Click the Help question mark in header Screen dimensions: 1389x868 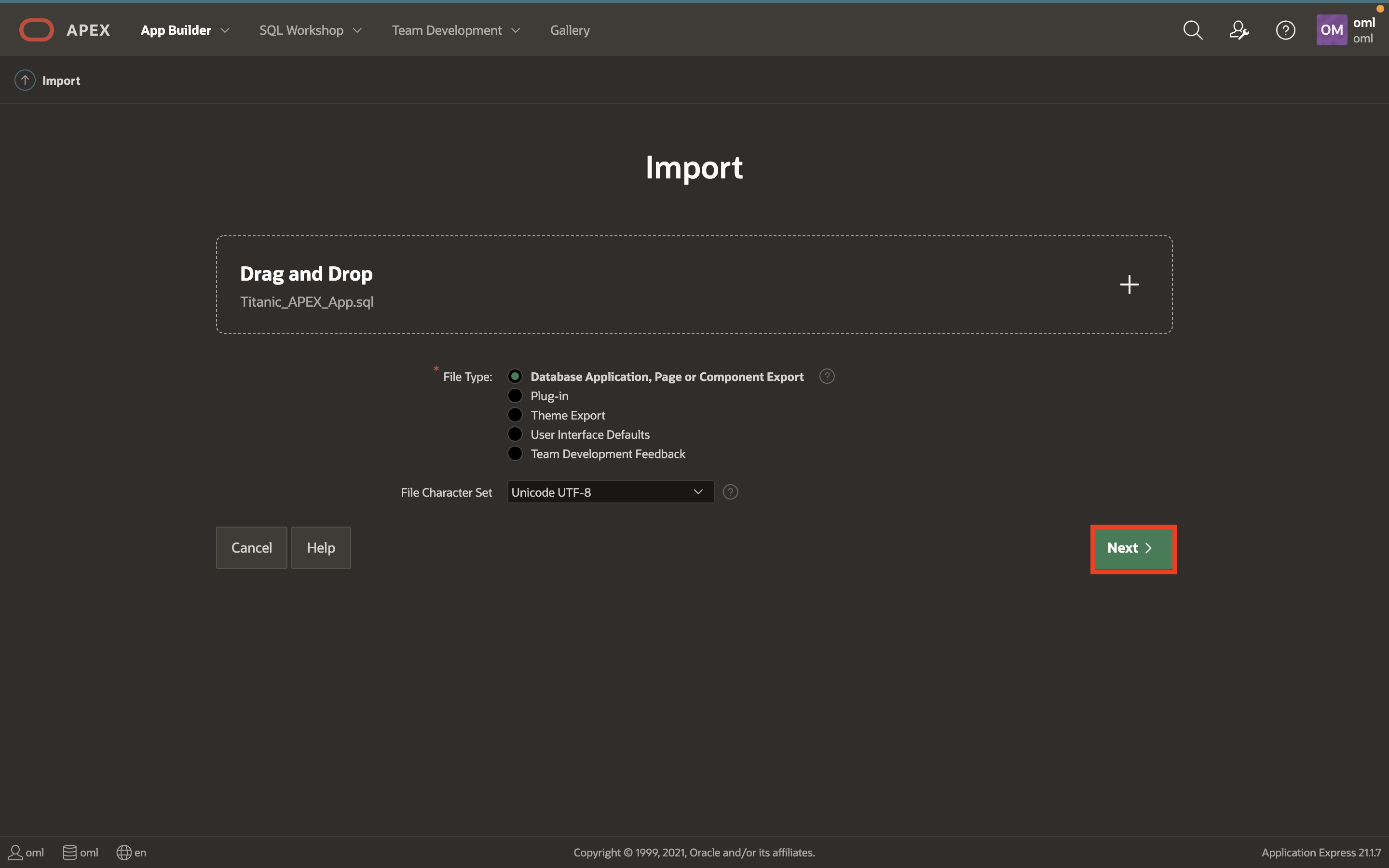(1285, 30)
